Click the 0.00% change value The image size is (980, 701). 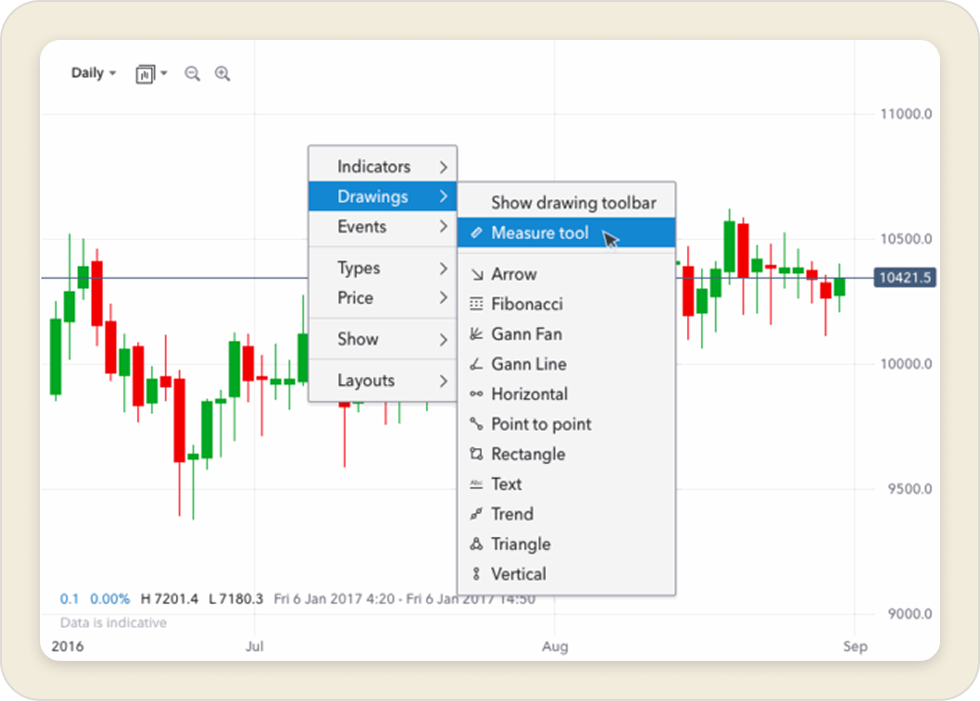(110, 599)
